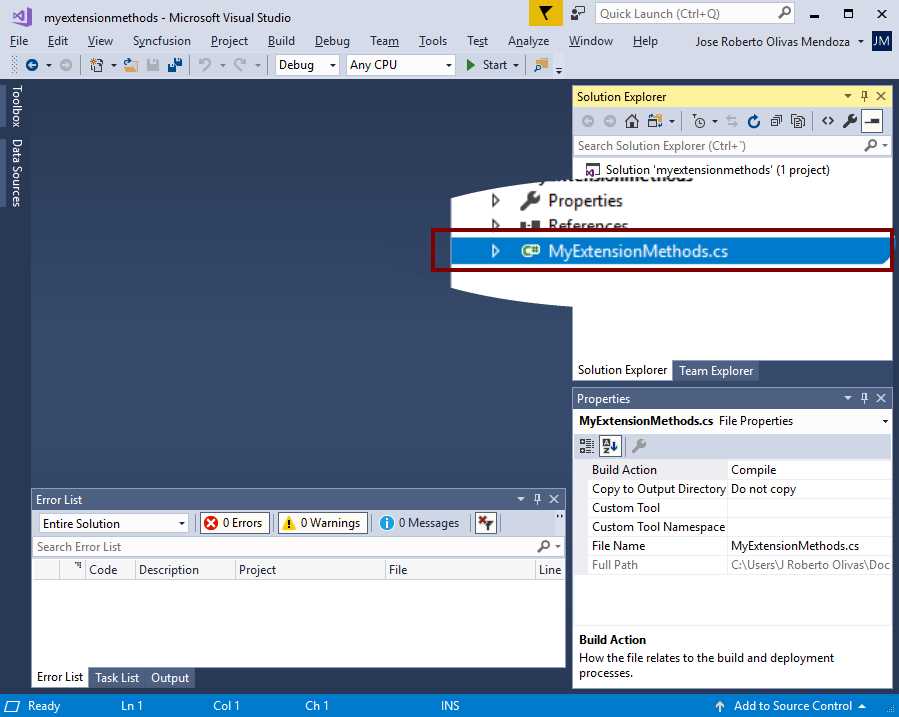
Task: Click the Collapse All icon in Solution Explorer
Action: 776,121
